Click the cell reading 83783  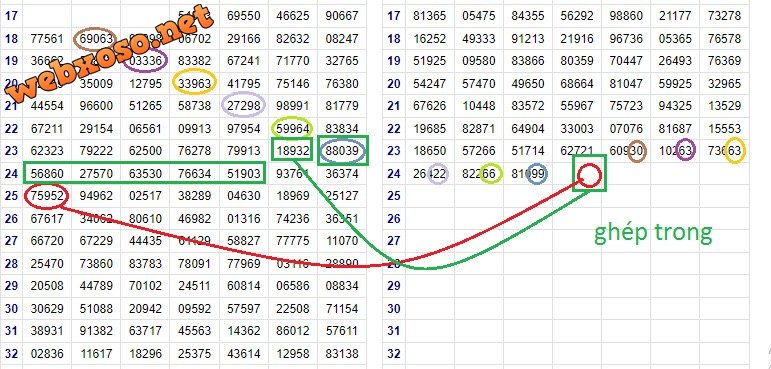[x=146, y=264]
